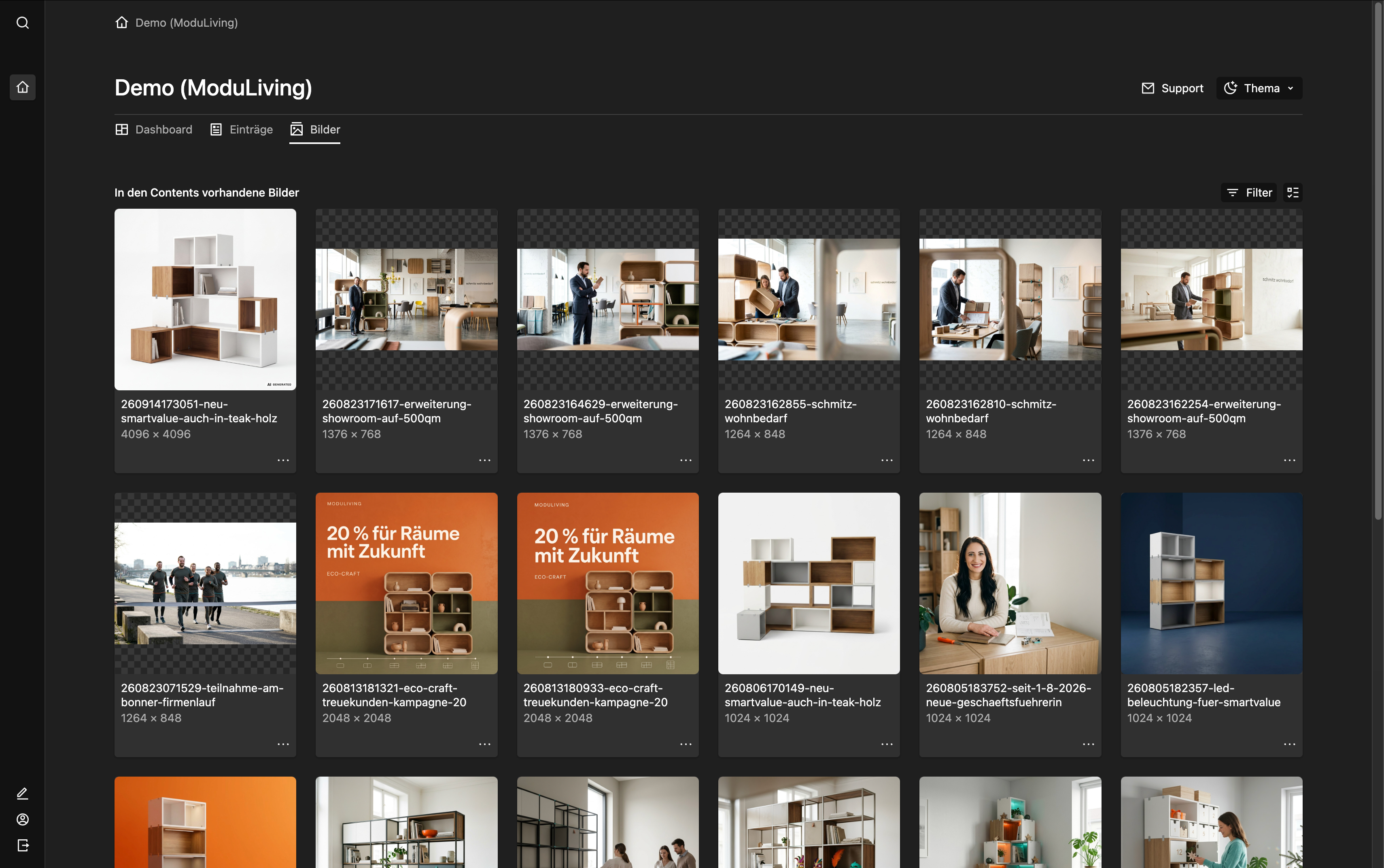1384x868 pixels.
Task: Click the logout icon in the sidebar
Action: pyautogui.click(x=22, y=845)
